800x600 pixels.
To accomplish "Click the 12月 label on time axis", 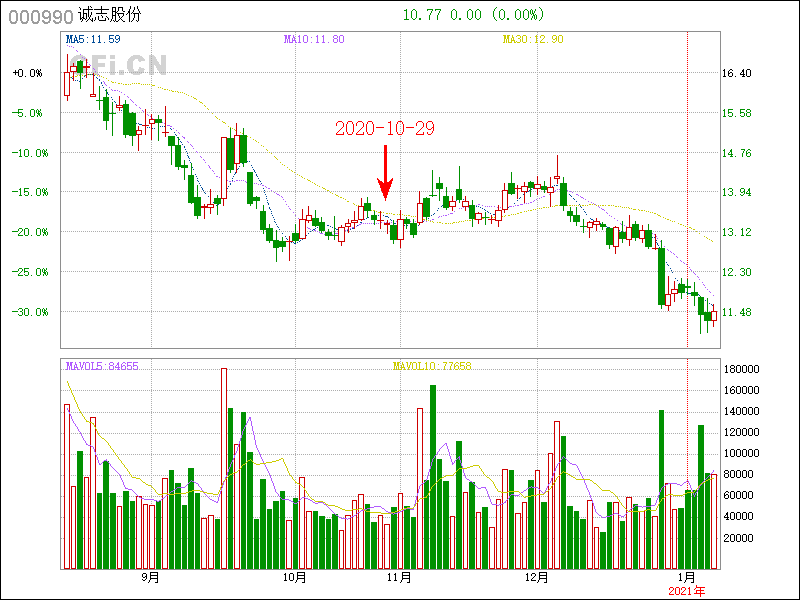I will 537,578.
